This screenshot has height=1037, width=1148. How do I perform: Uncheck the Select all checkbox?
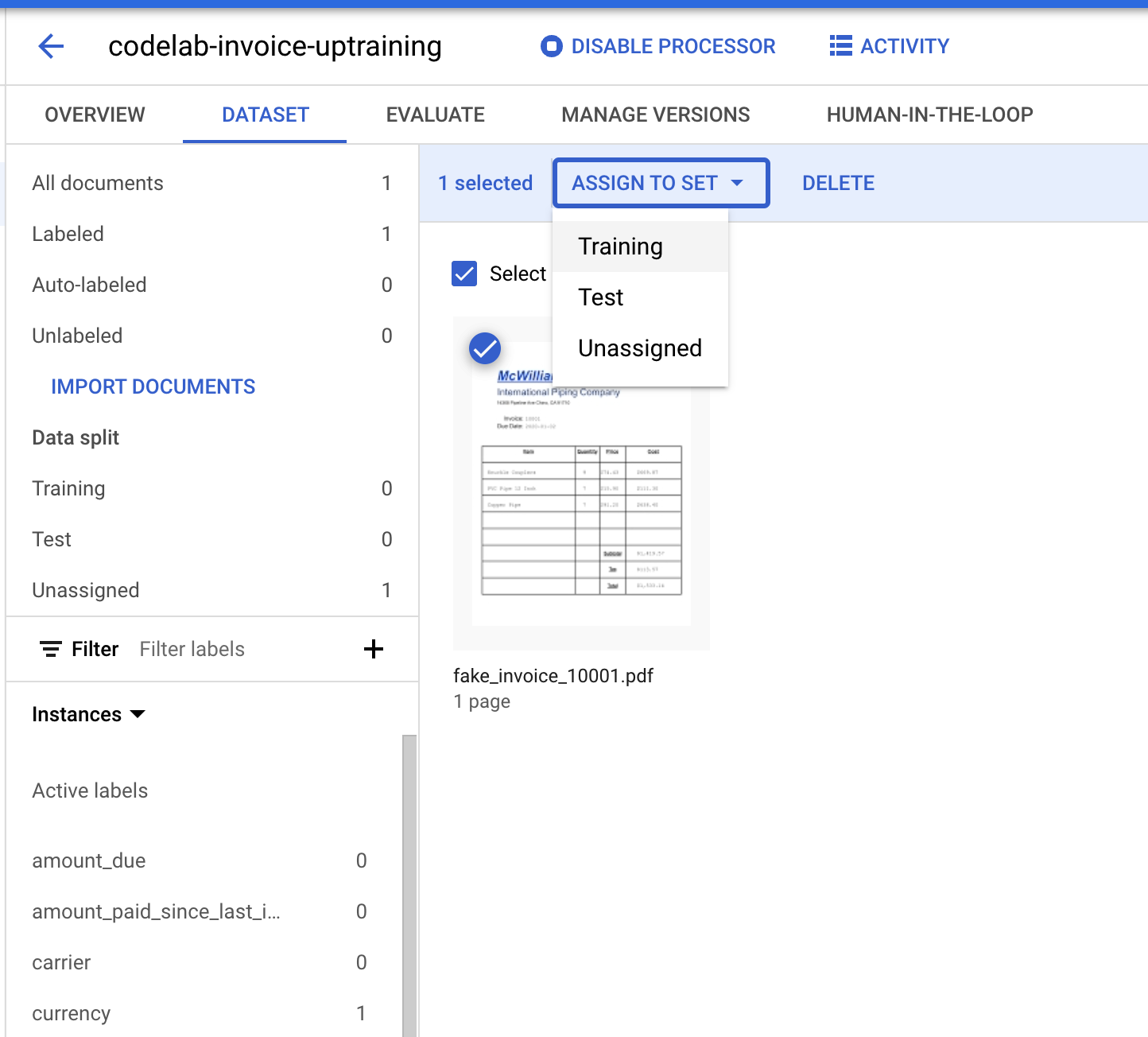[464, 274]
